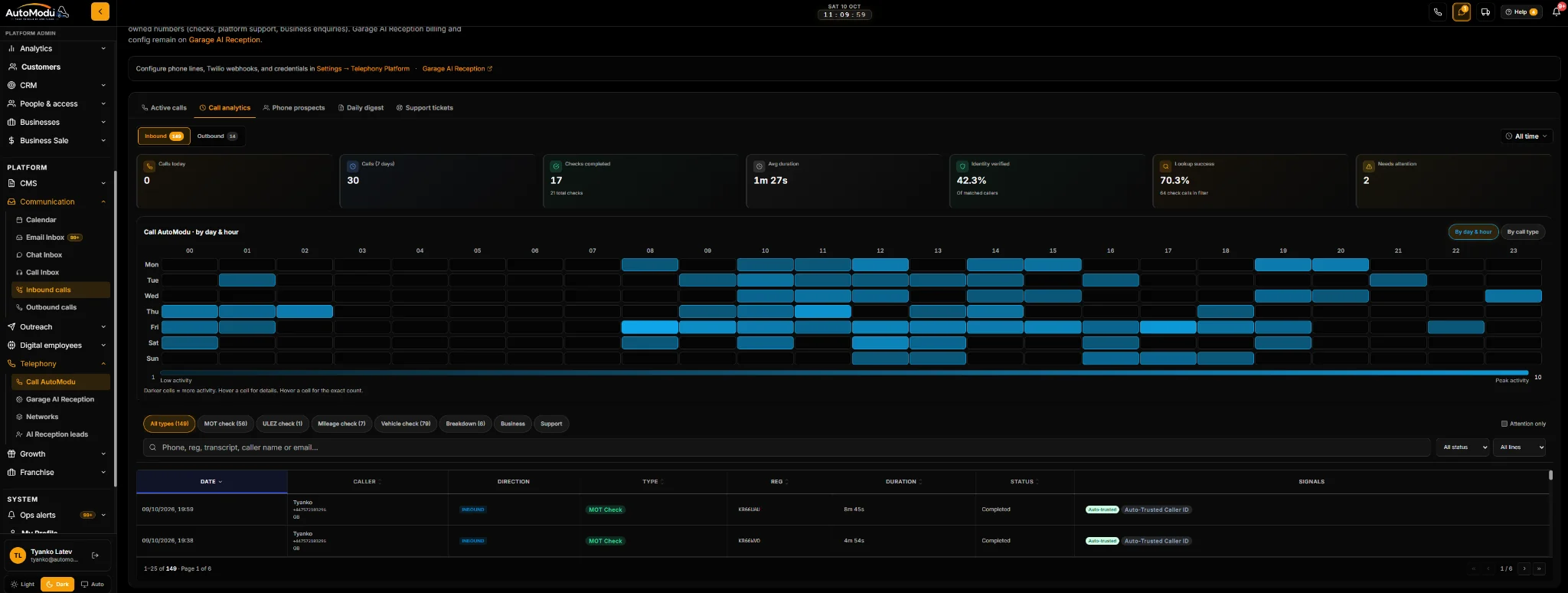Open the All time range dropdown

click(1527, 136)
